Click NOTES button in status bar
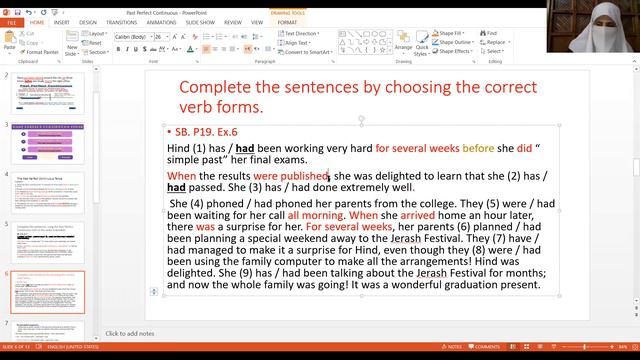 tap(451, 347)
